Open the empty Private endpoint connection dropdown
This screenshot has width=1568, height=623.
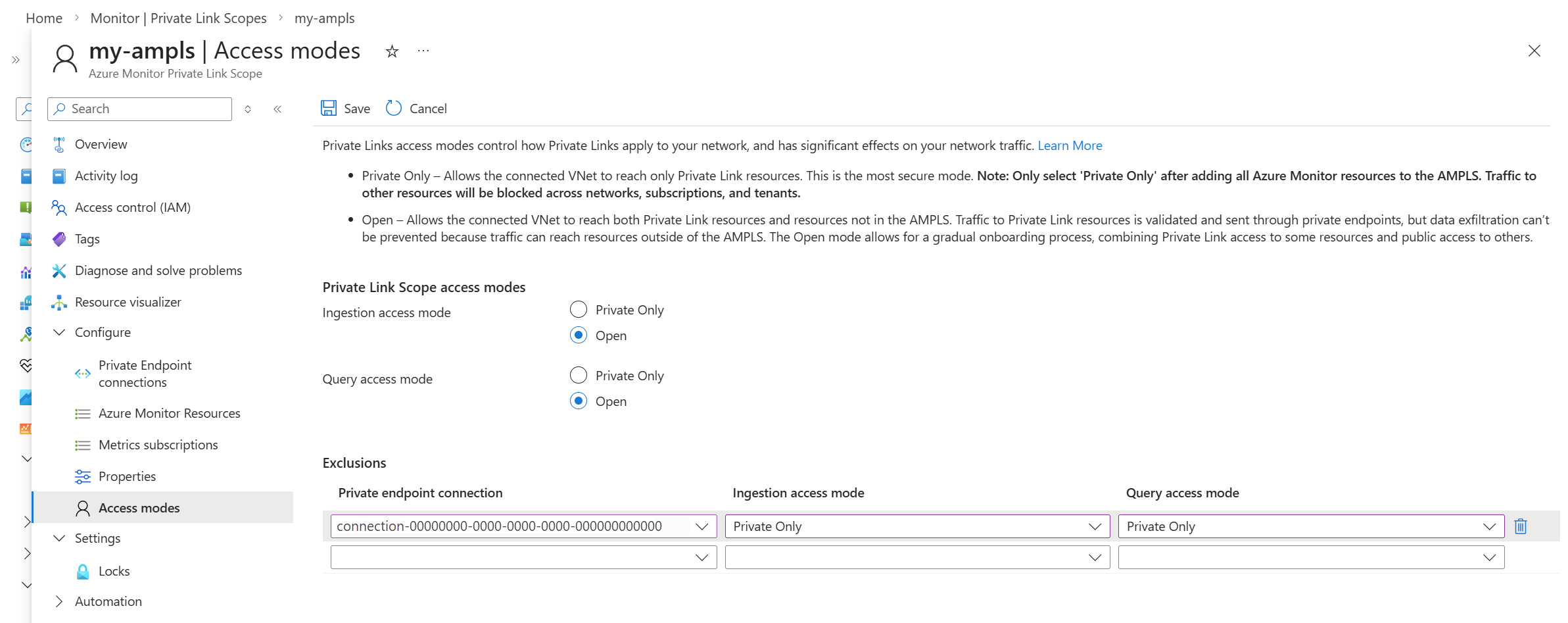click(523, 557)
